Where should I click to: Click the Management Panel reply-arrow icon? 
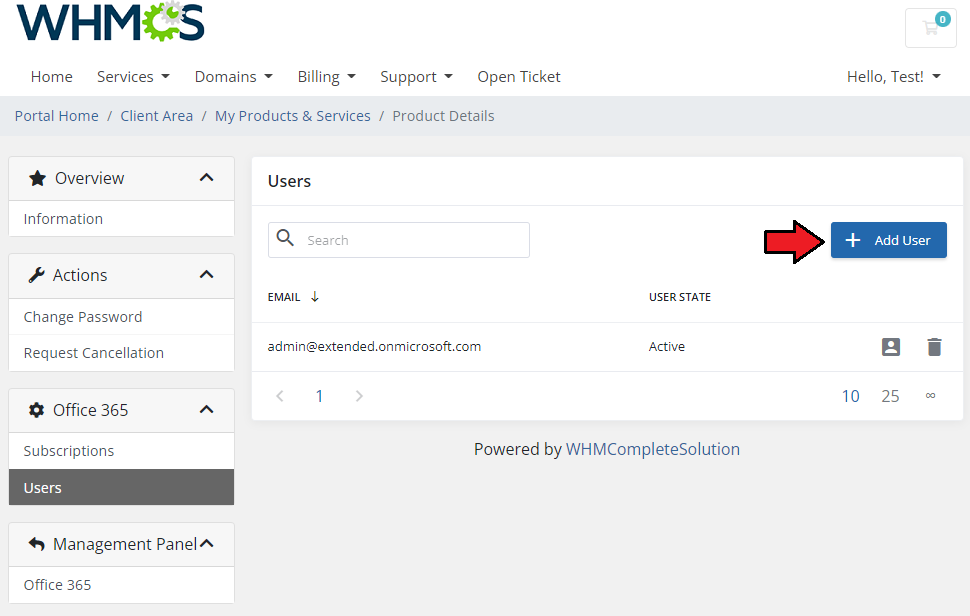pos(36,544)
